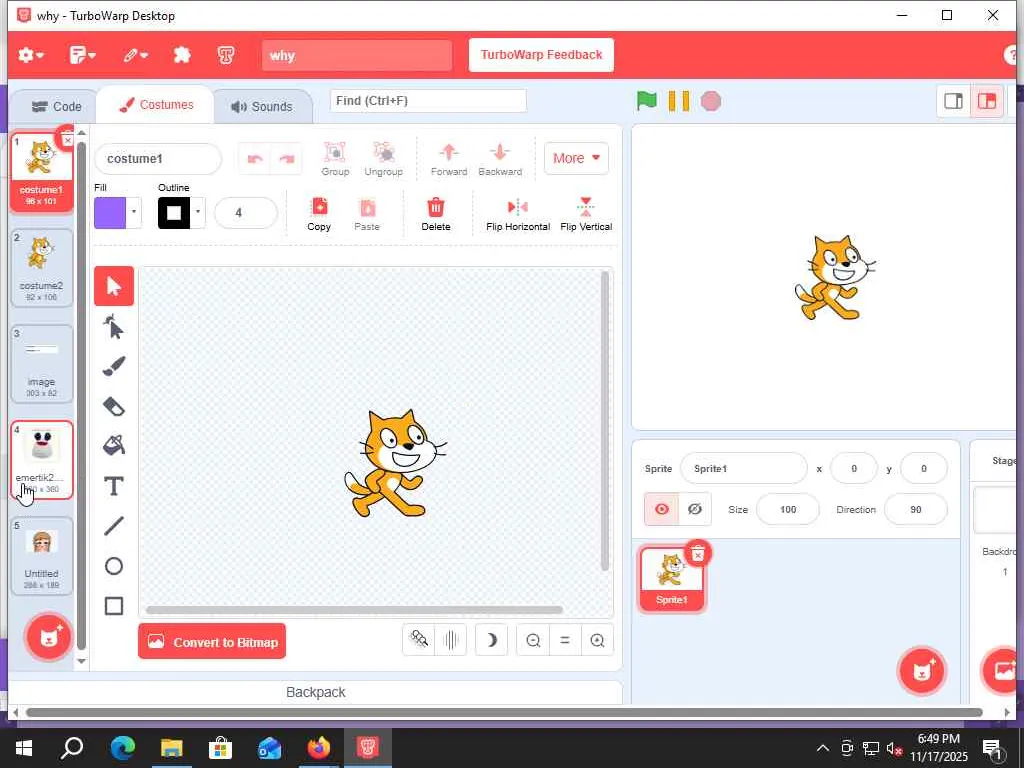
Task: Open the File menu dropdown
Action: [x=82, y=55]
